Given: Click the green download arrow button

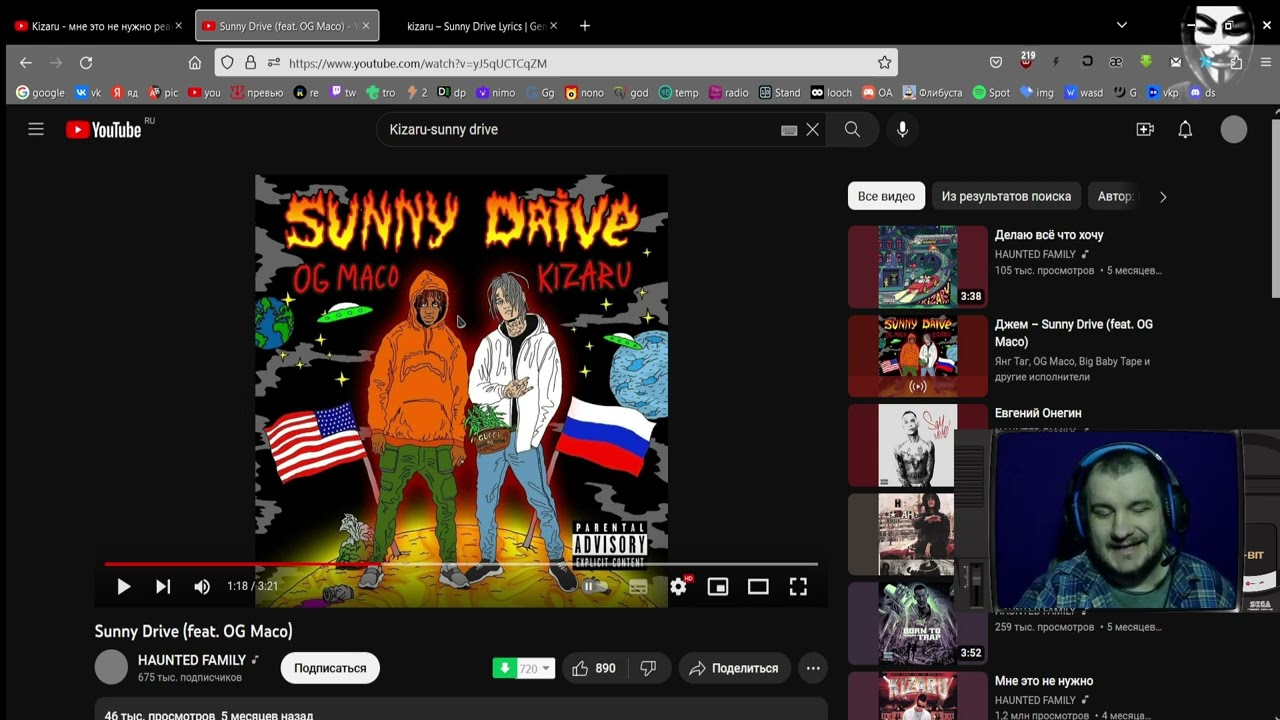Looking at the screenshot, I should click(505, 668).
